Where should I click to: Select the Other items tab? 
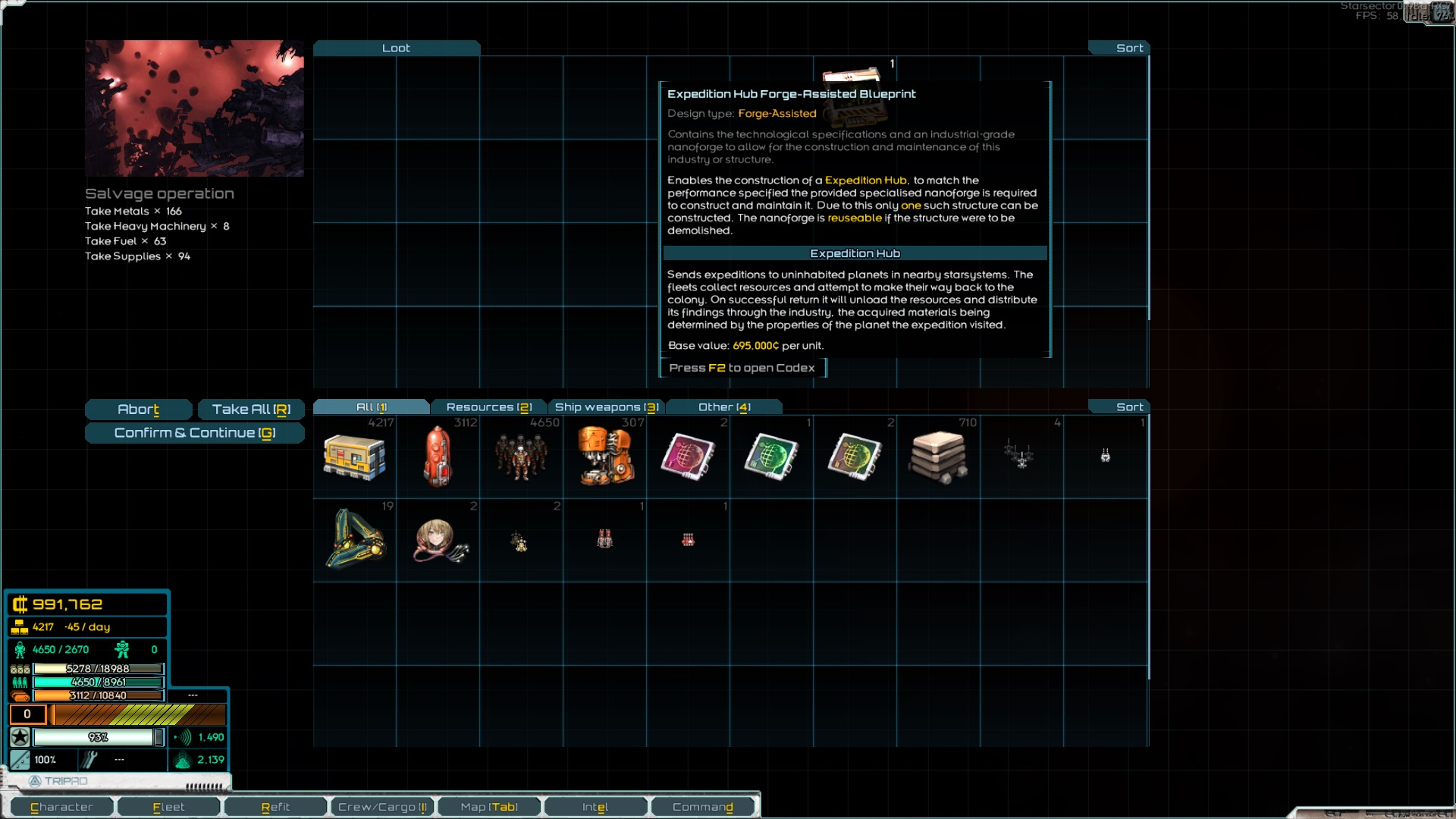click(x=723, y=407)
